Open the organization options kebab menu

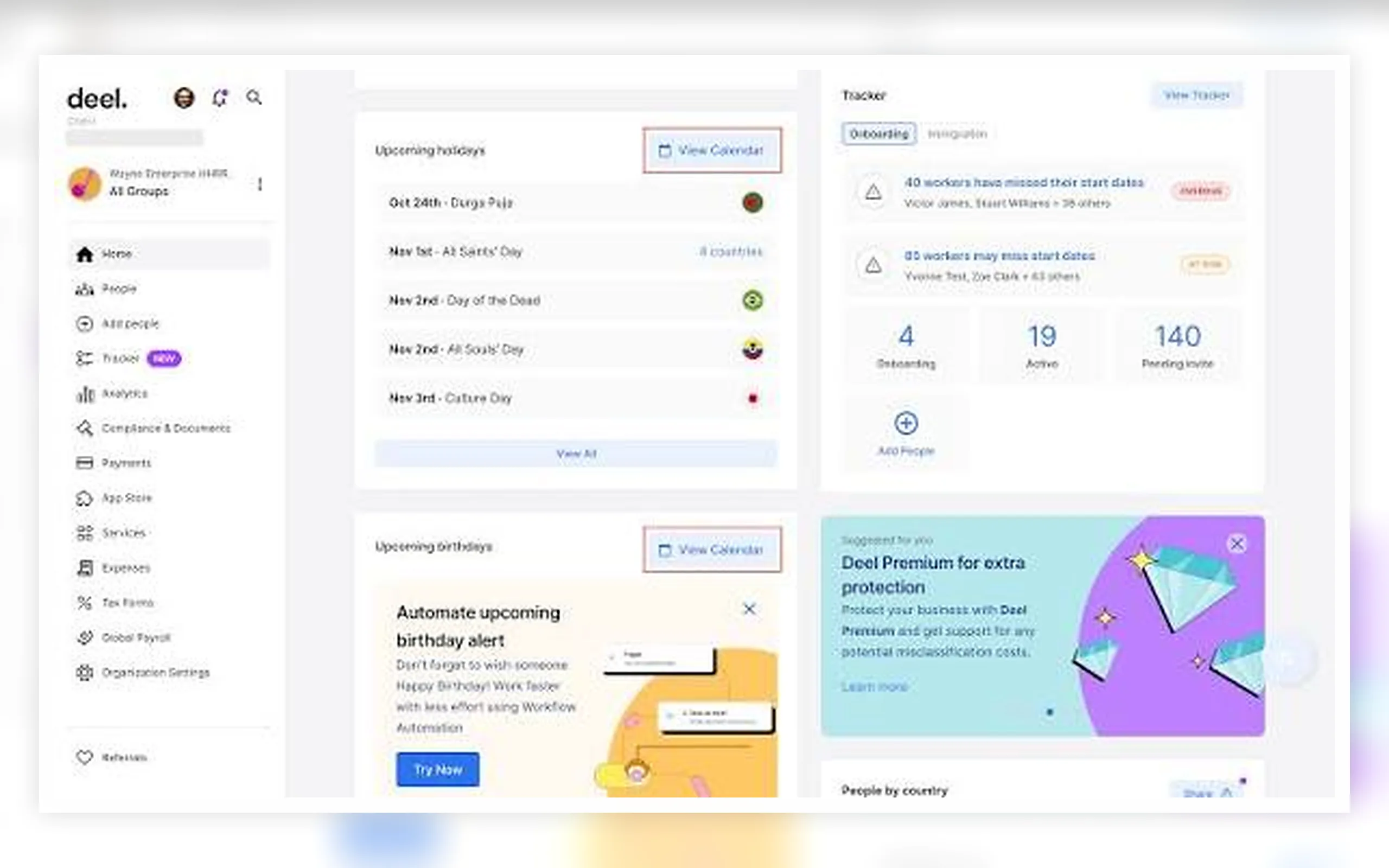pos(260,184)
